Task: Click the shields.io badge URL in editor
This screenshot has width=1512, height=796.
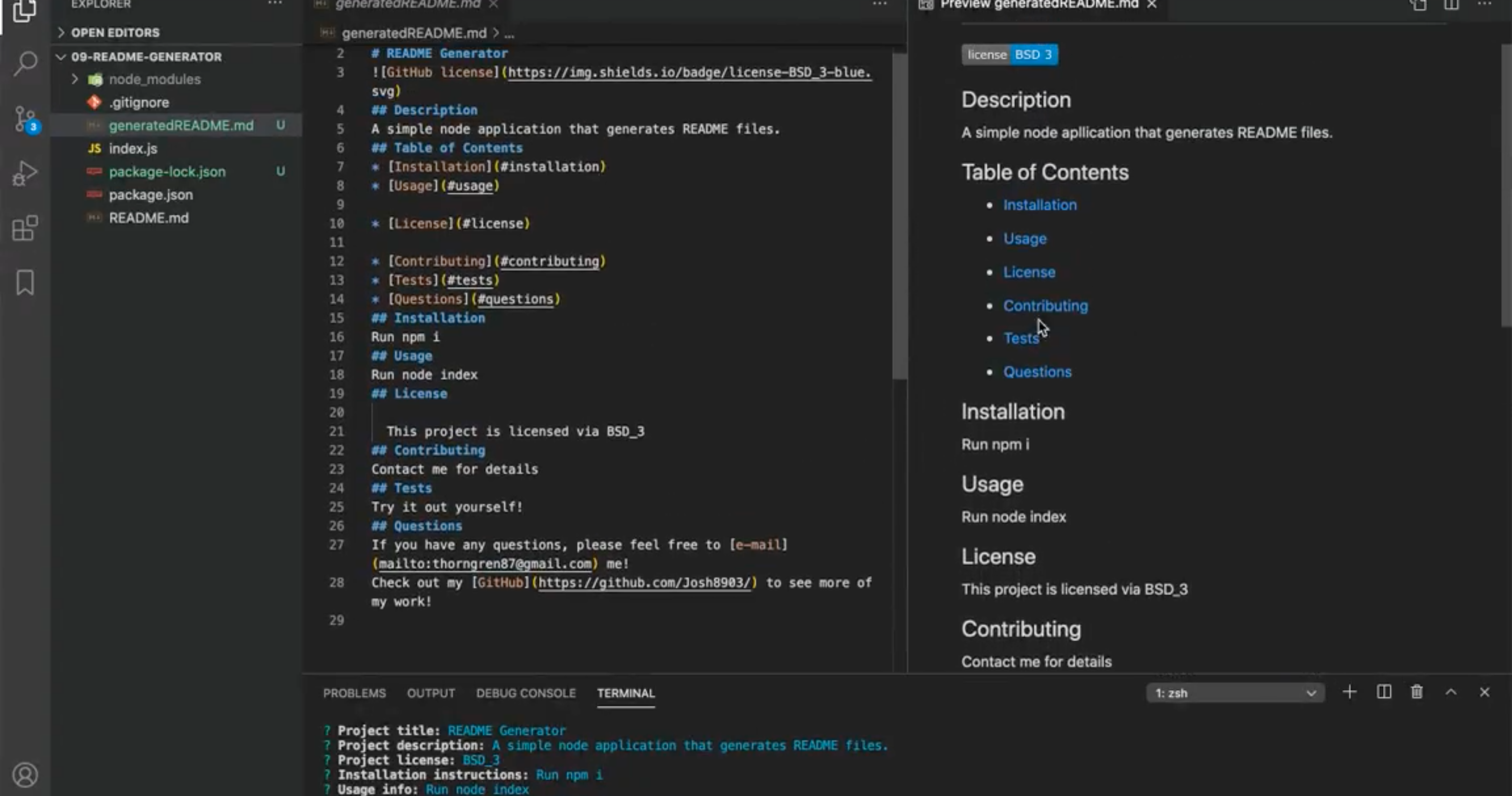Action: click(689, 72)
